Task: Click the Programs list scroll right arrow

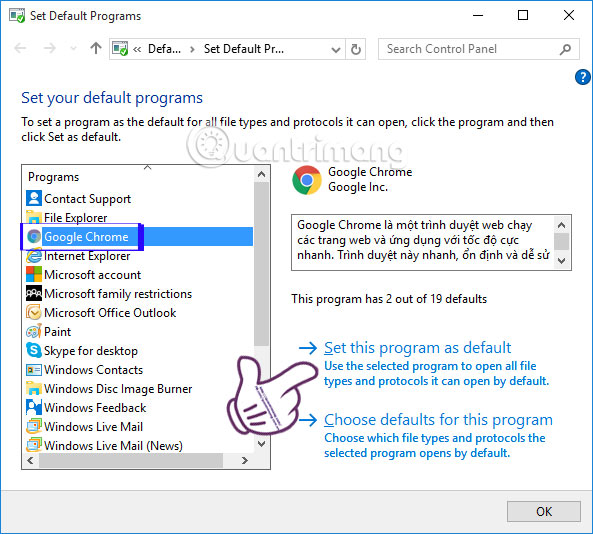Action: tap(245, 460)
